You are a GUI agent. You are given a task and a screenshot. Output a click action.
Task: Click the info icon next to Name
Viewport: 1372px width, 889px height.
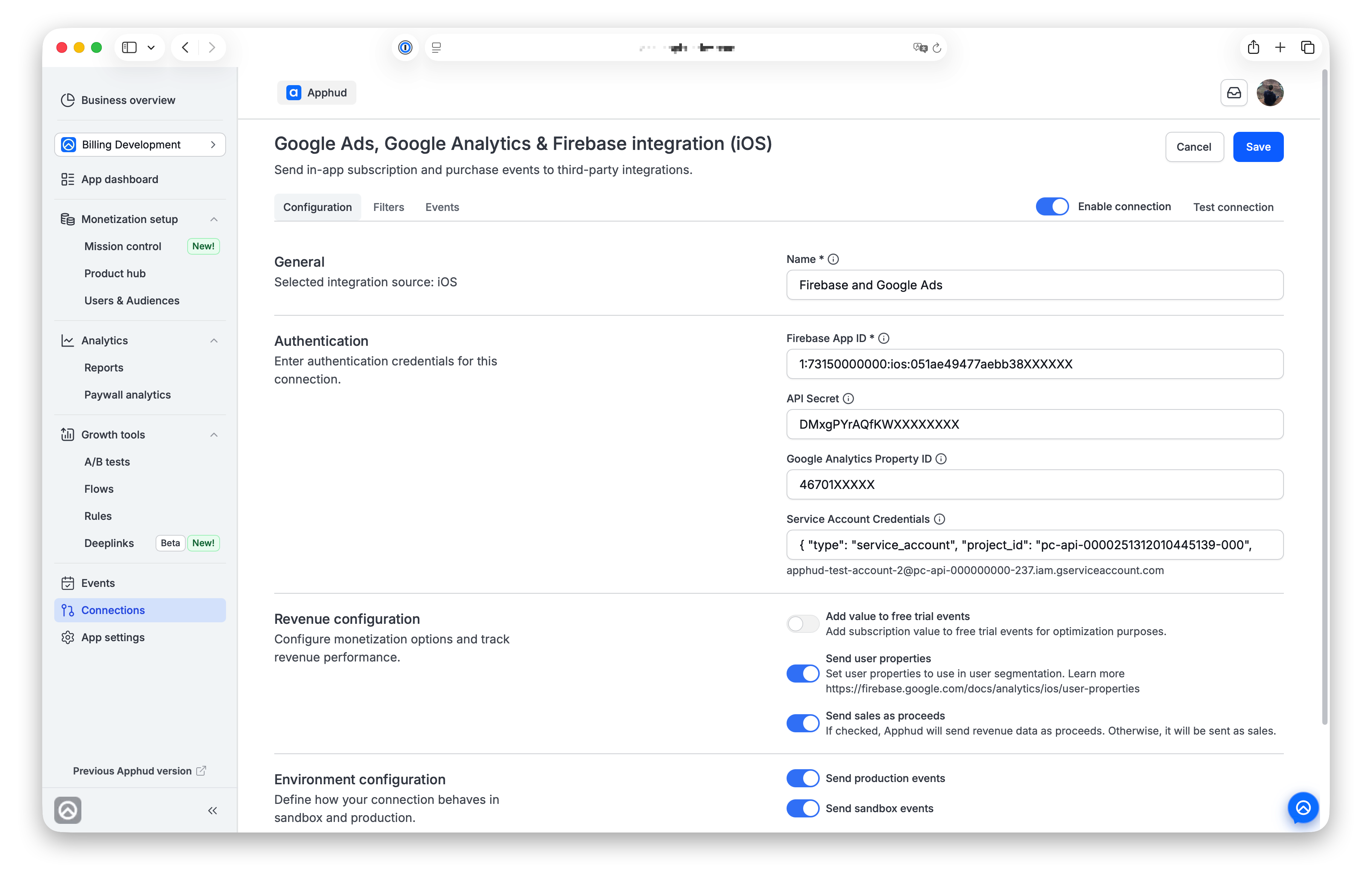[833, 260]
